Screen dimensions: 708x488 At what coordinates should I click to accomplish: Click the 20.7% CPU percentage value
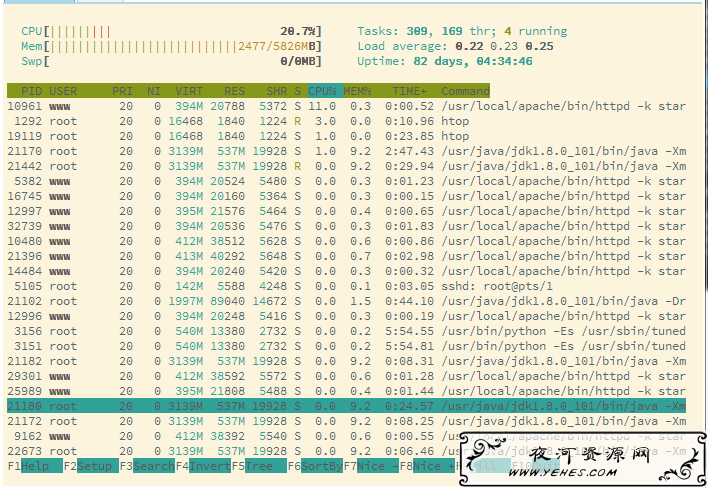tap(298, 31)
